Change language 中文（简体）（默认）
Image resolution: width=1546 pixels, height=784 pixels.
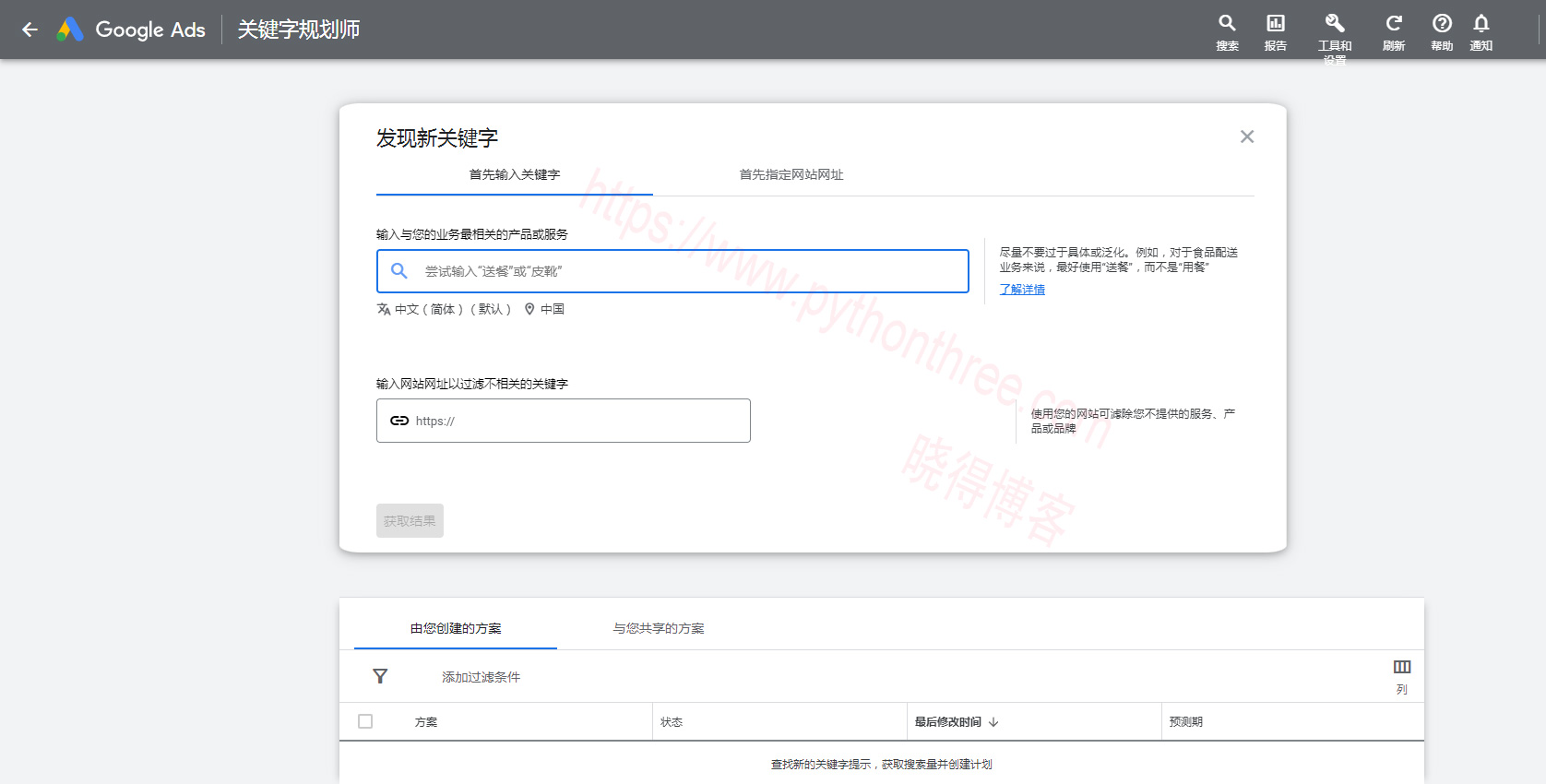pos(444,309)
